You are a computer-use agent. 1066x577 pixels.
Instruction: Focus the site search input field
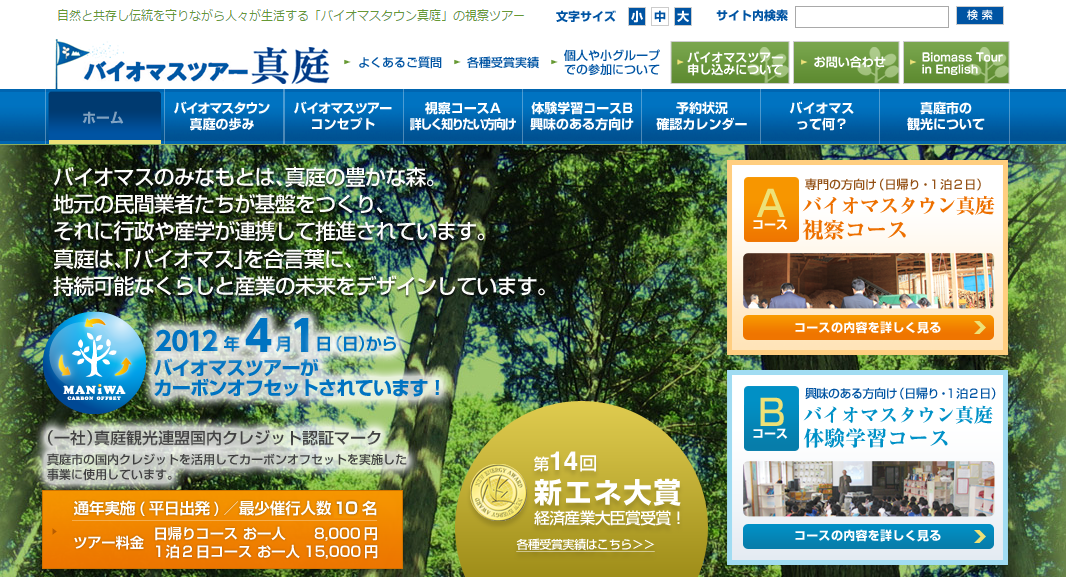pos(872,17)
